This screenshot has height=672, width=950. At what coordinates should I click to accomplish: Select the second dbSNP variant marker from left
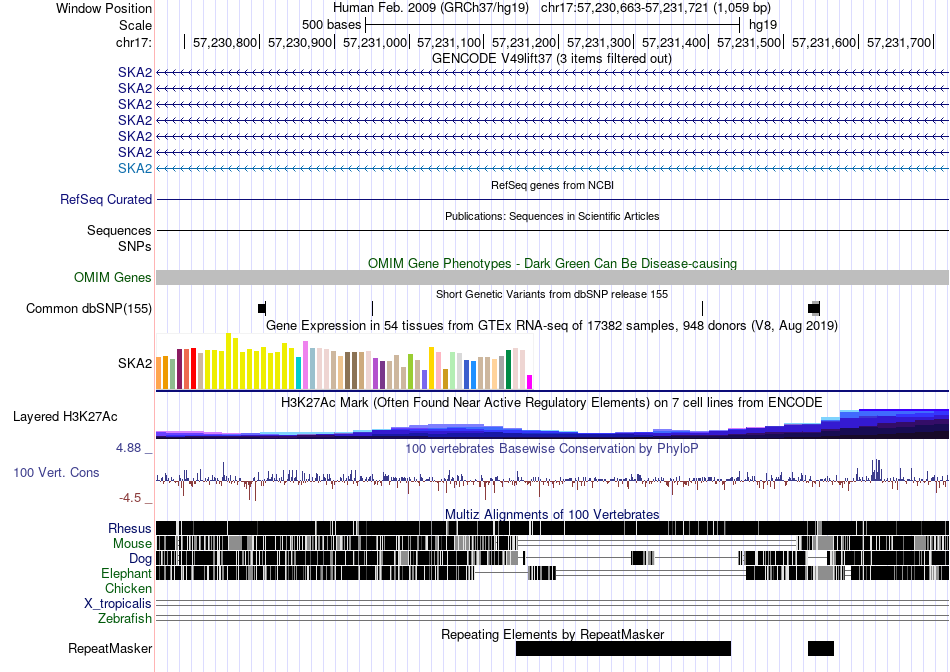[x=372, y=308]
